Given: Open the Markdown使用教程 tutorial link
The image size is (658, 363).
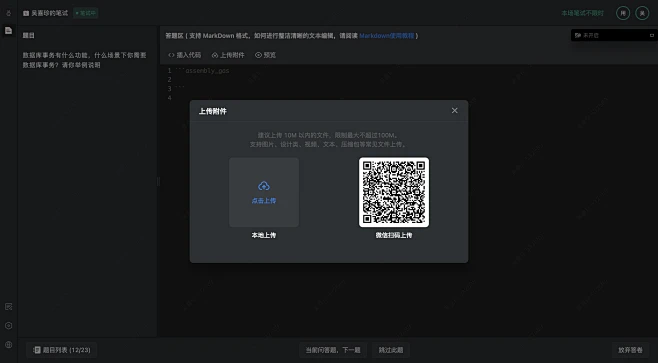Looking at the screenshot, I should [x=387, y=36].
